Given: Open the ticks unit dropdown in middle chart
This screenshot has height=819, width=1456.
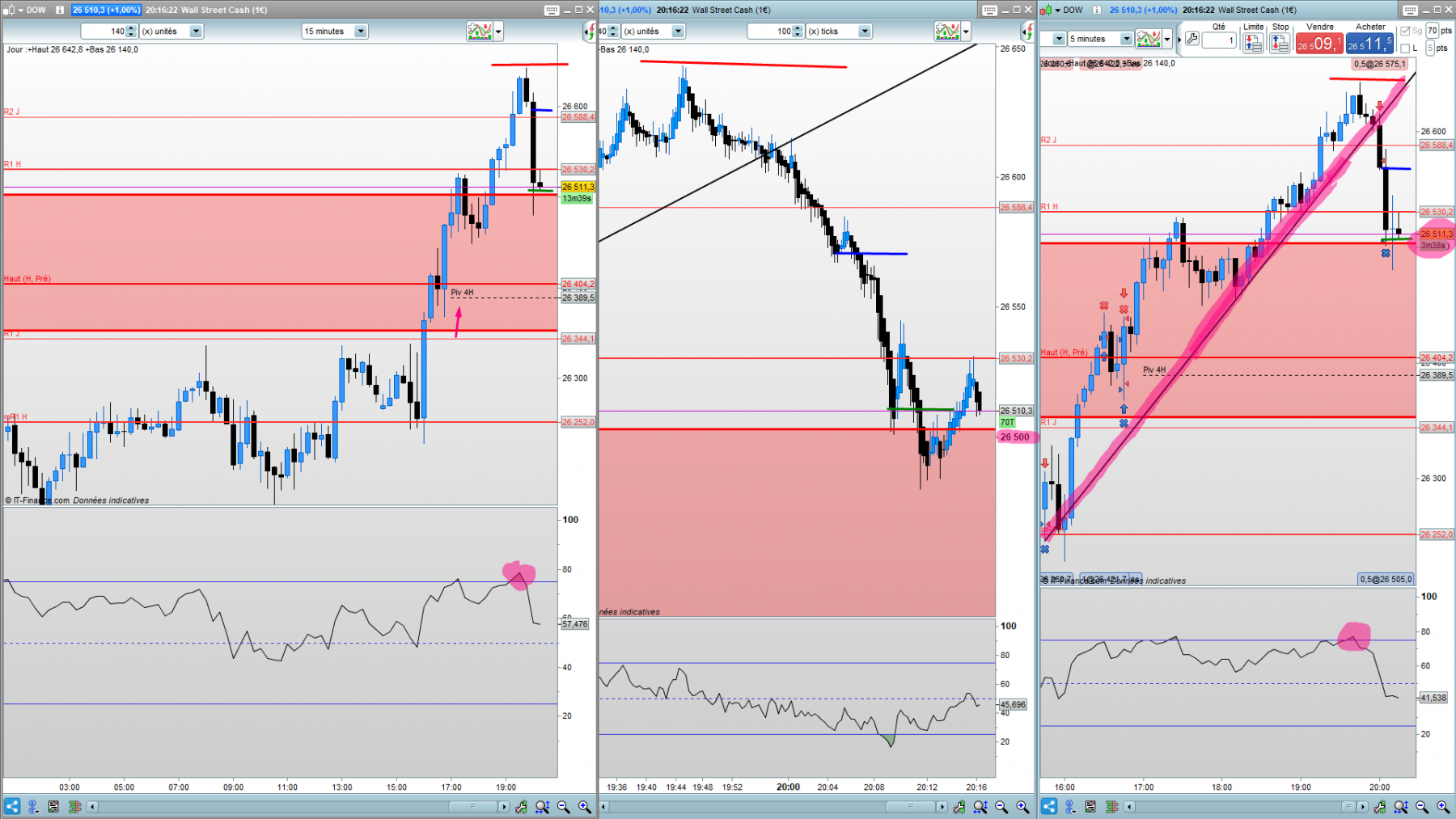Looking at the screenshot, I should pos(865,32).
